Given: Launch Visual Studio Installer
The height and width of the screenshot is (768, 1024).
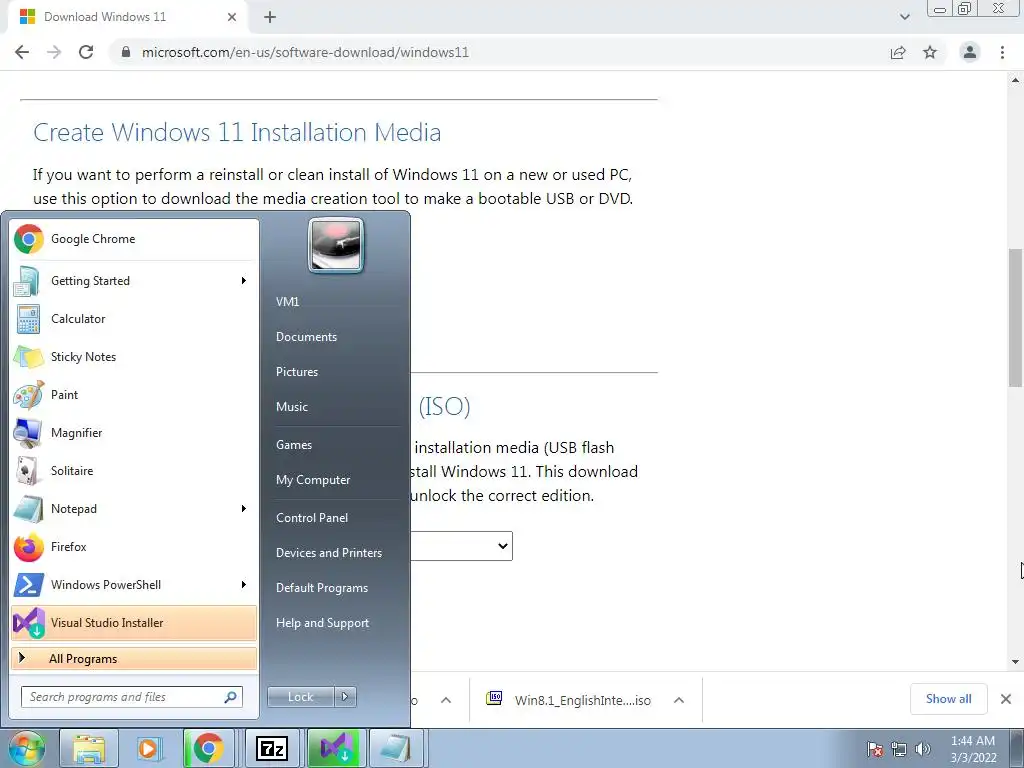Looking at the screenshot, I should tap(134, 622).
